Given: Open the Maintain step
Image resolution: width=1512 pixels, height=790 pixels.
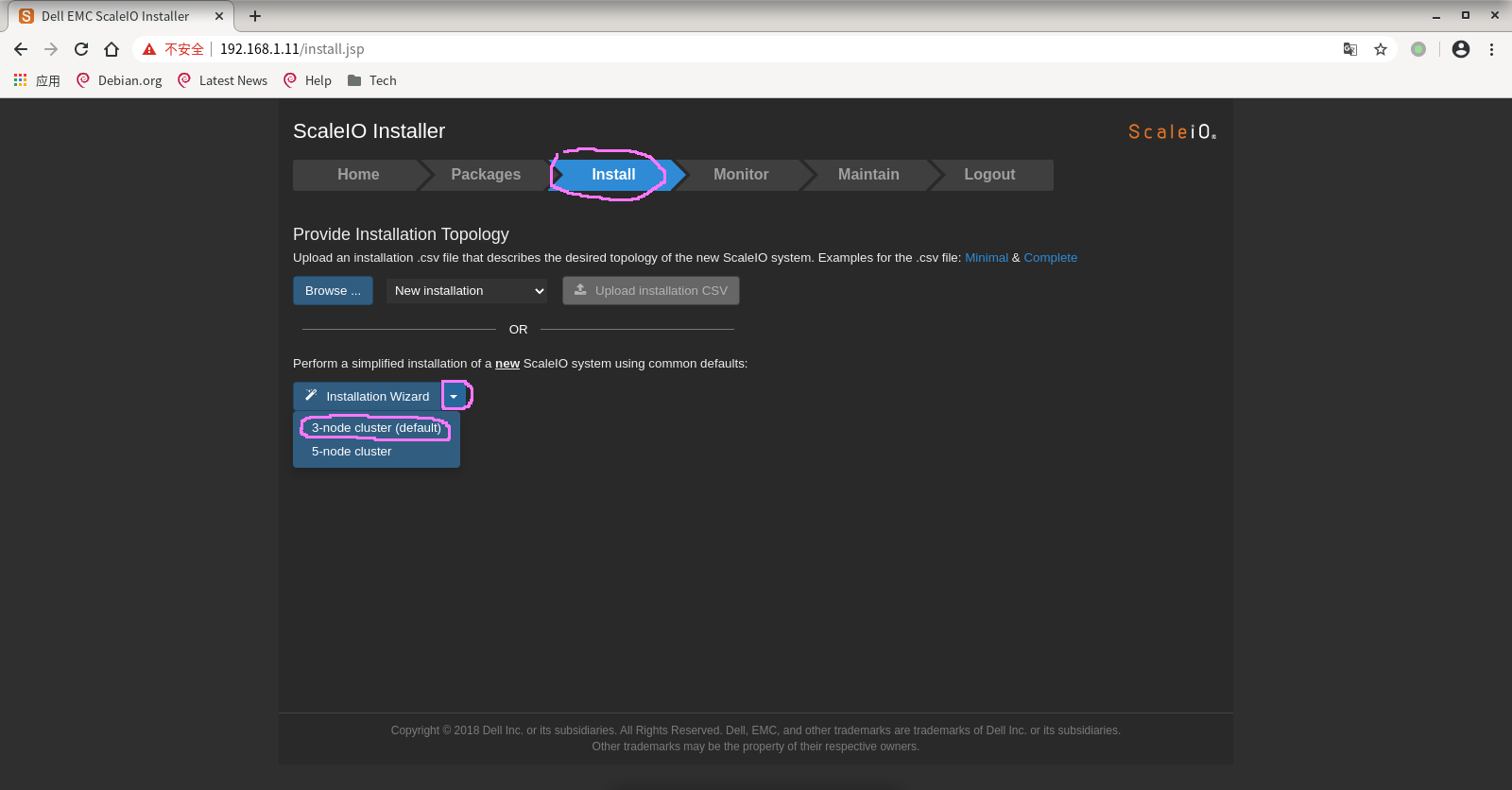Looking at the screenshot, I should (x=868, y=175).
